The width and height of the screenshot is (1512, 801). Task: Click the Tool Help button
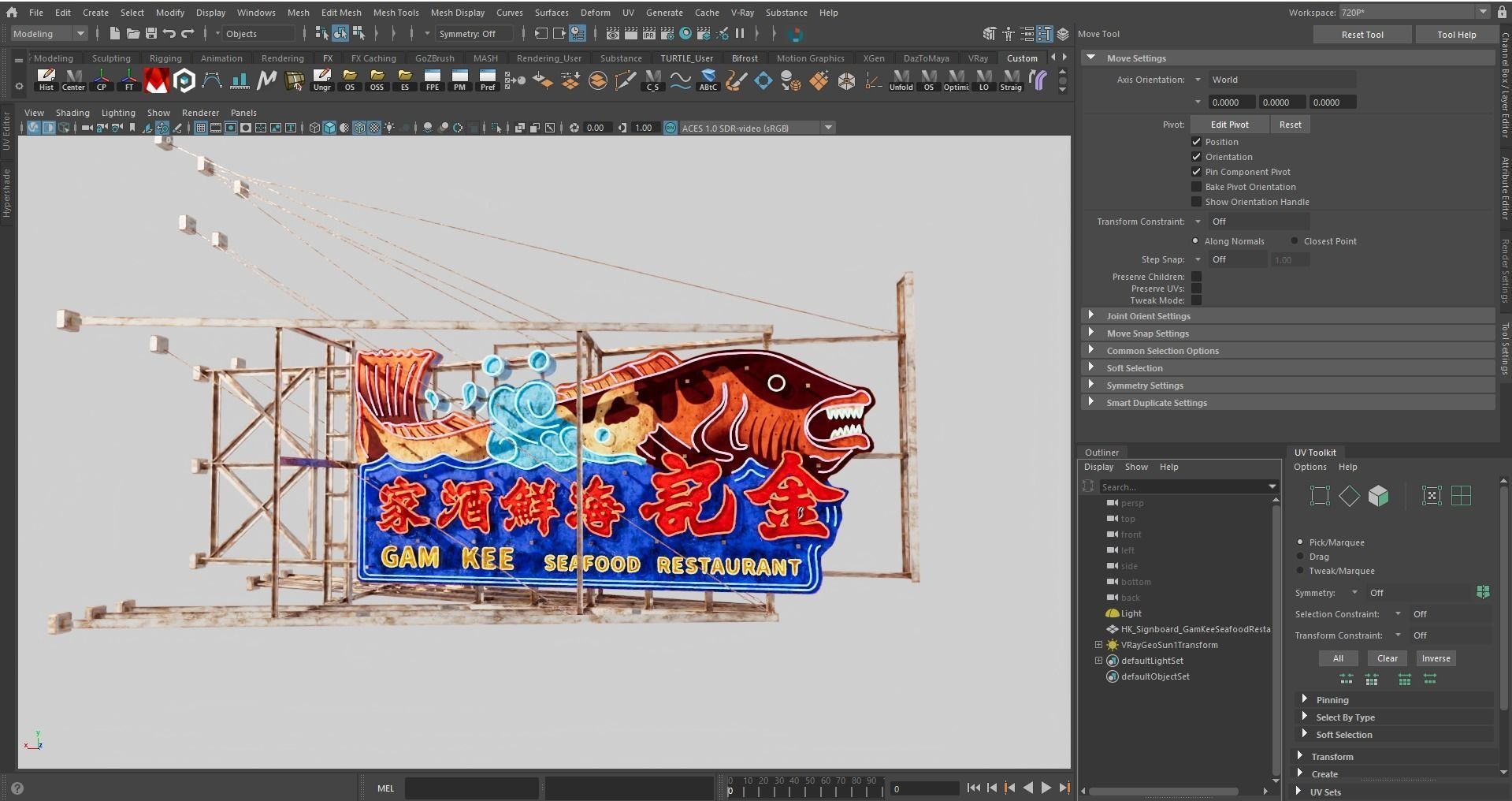tap(1456, 35)
